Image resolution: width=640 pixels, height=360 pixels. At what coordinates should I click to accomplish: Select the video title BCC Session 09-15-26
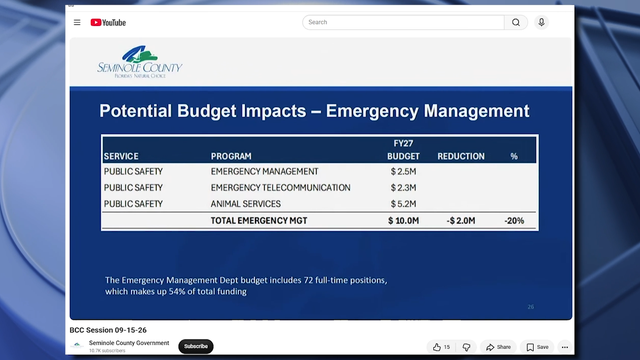(108, 330)
